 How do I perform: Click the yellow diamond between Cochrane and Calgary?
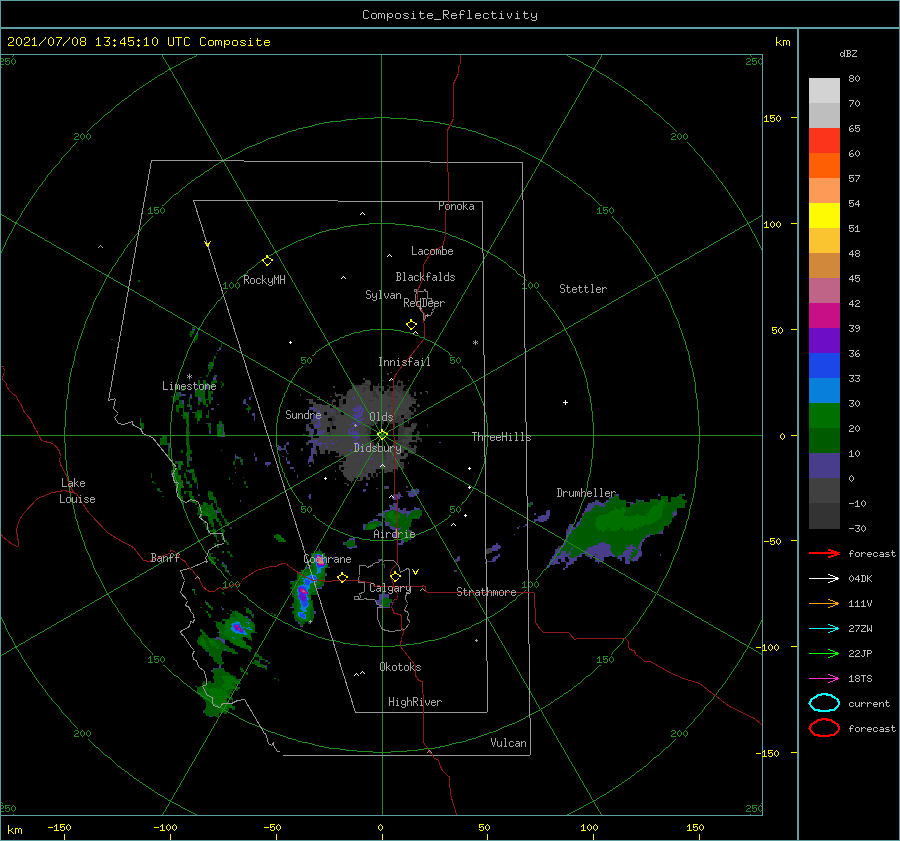343,577
